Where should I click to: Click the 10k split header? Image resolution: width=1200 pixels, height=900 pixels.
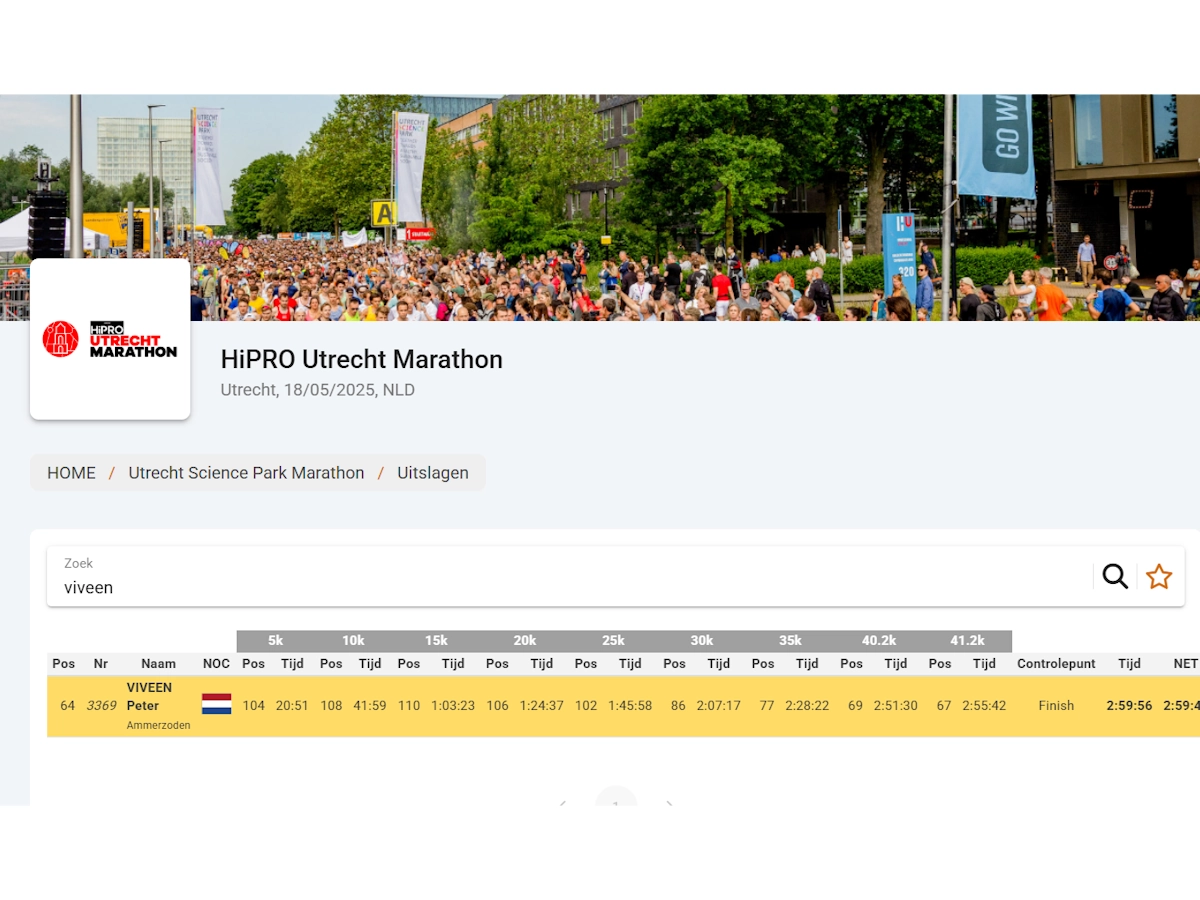coord(353,641)
